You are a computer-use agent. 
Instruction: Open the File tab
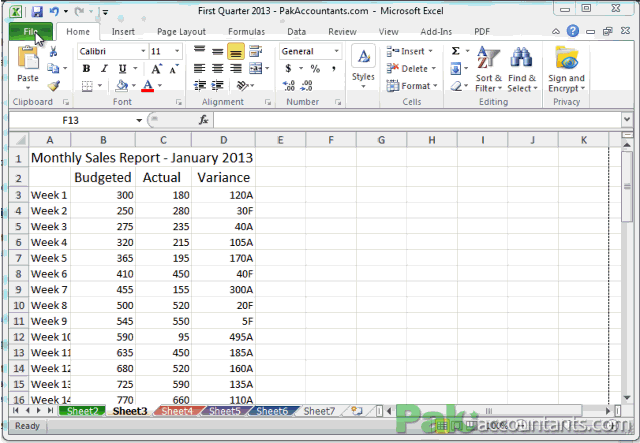(31, 32)
